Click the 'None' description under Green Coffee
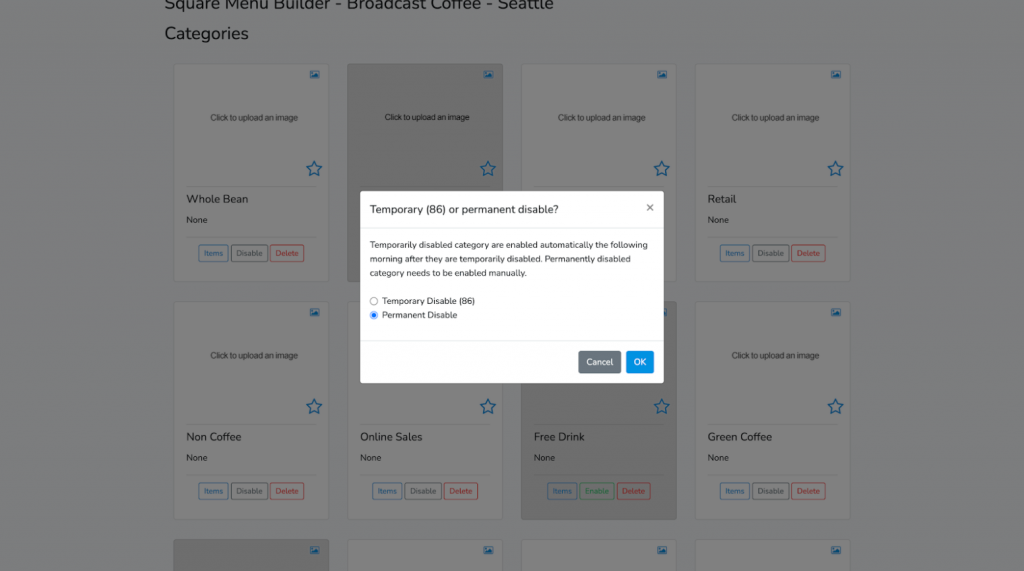 [718, 458]
